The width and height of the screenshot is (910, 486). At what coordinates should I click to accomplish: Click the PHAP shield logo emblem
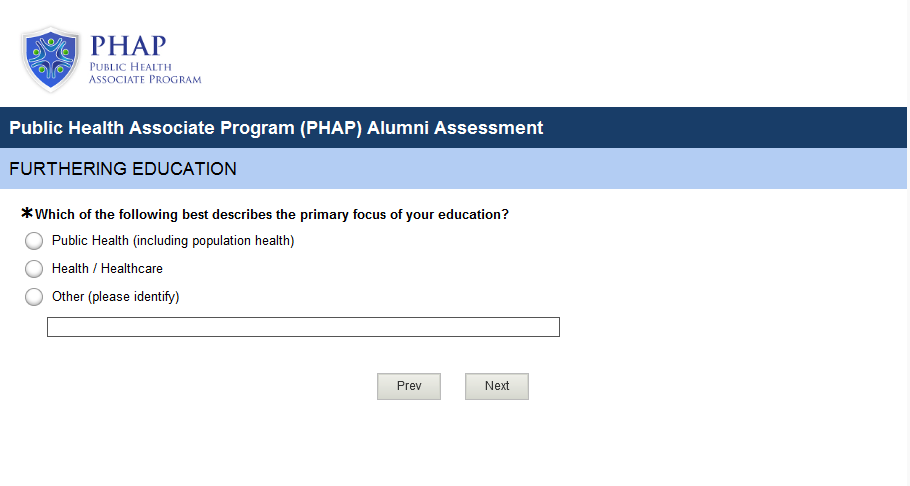click(50, 59)
